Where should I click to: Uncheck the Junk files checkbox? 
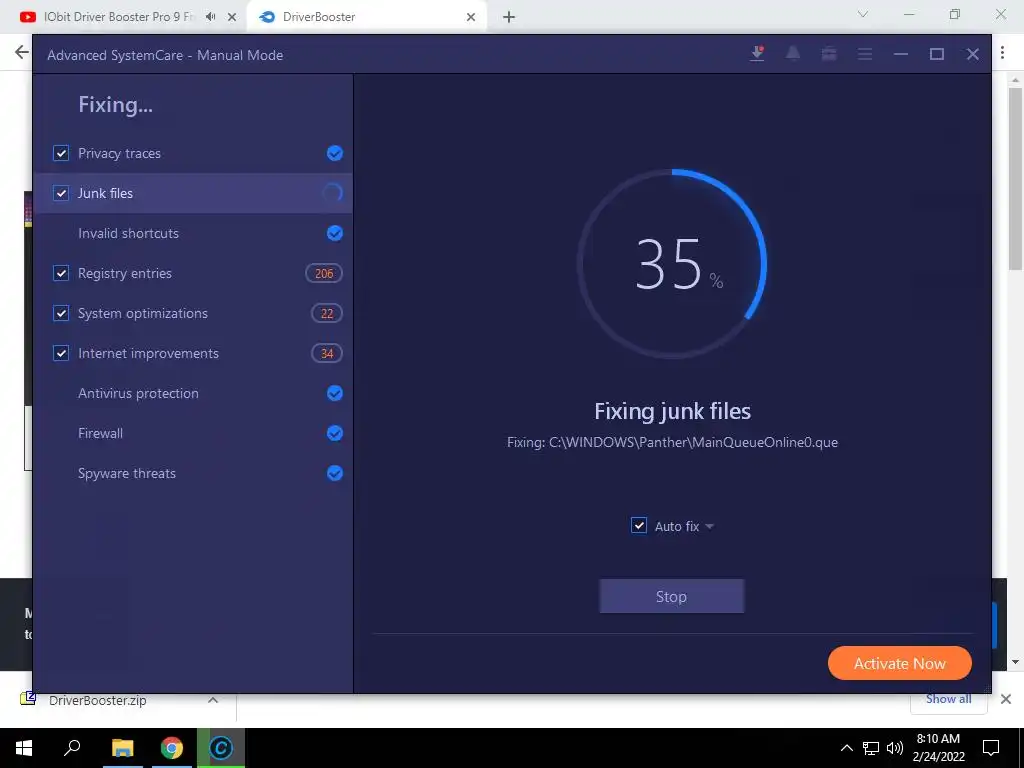pyautogui.click(x=61, y=193)
